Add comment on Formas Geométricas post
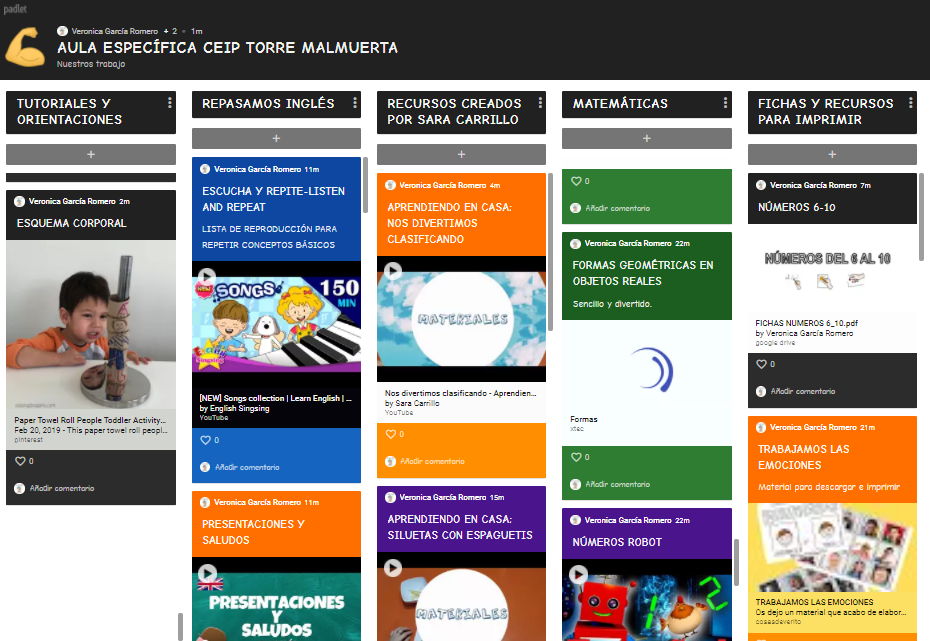 click(x=617, y=484)
